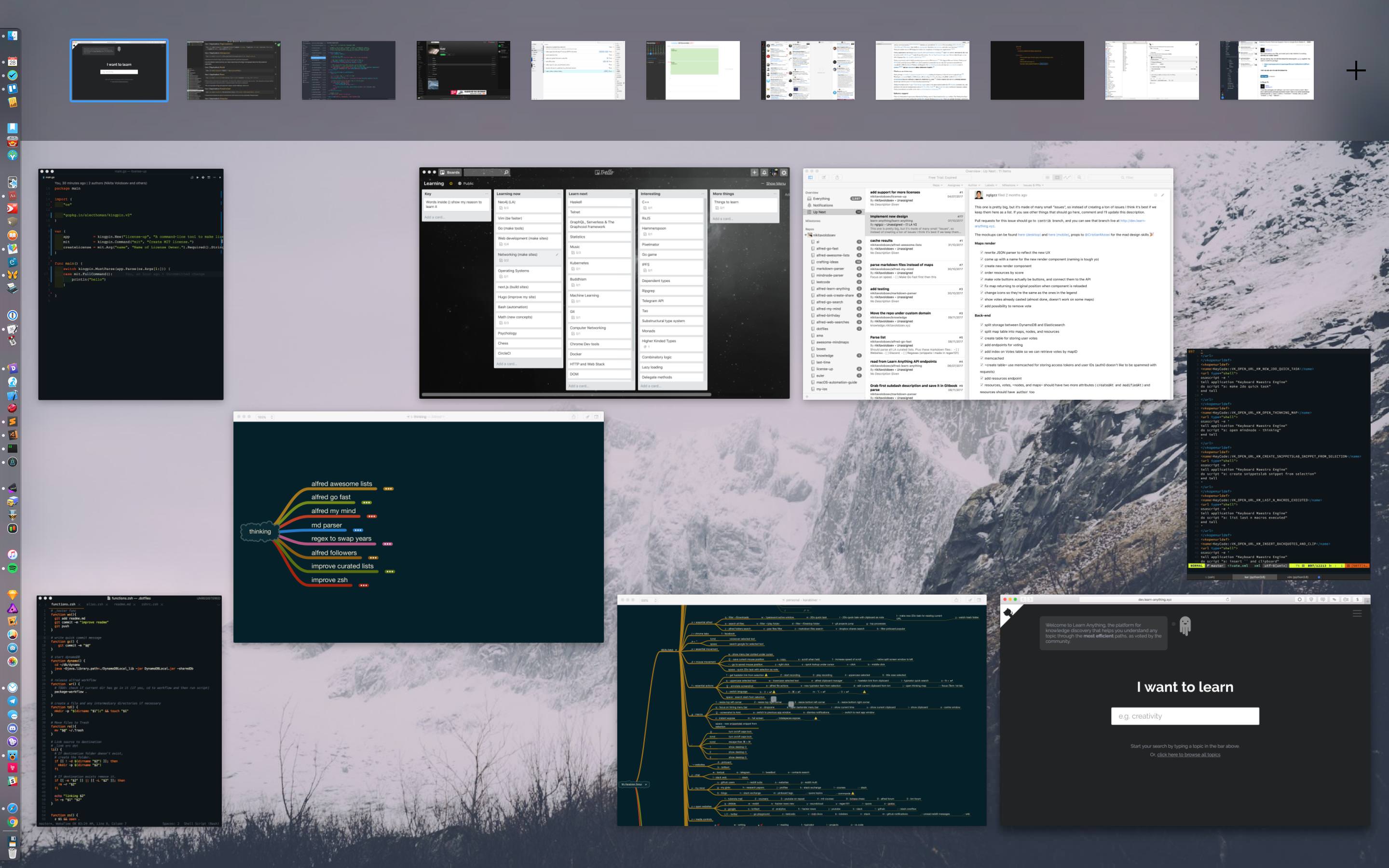Open the Labels filter dropdown

pyautogui.click(x=991, y=186)
